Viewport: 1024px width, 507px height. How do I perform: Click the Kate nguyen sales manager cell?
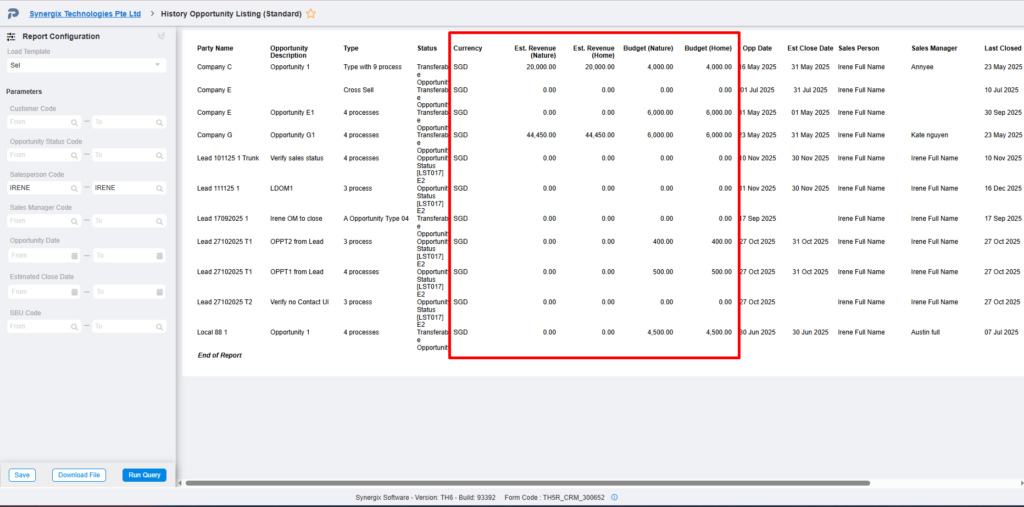pos(930,135)
